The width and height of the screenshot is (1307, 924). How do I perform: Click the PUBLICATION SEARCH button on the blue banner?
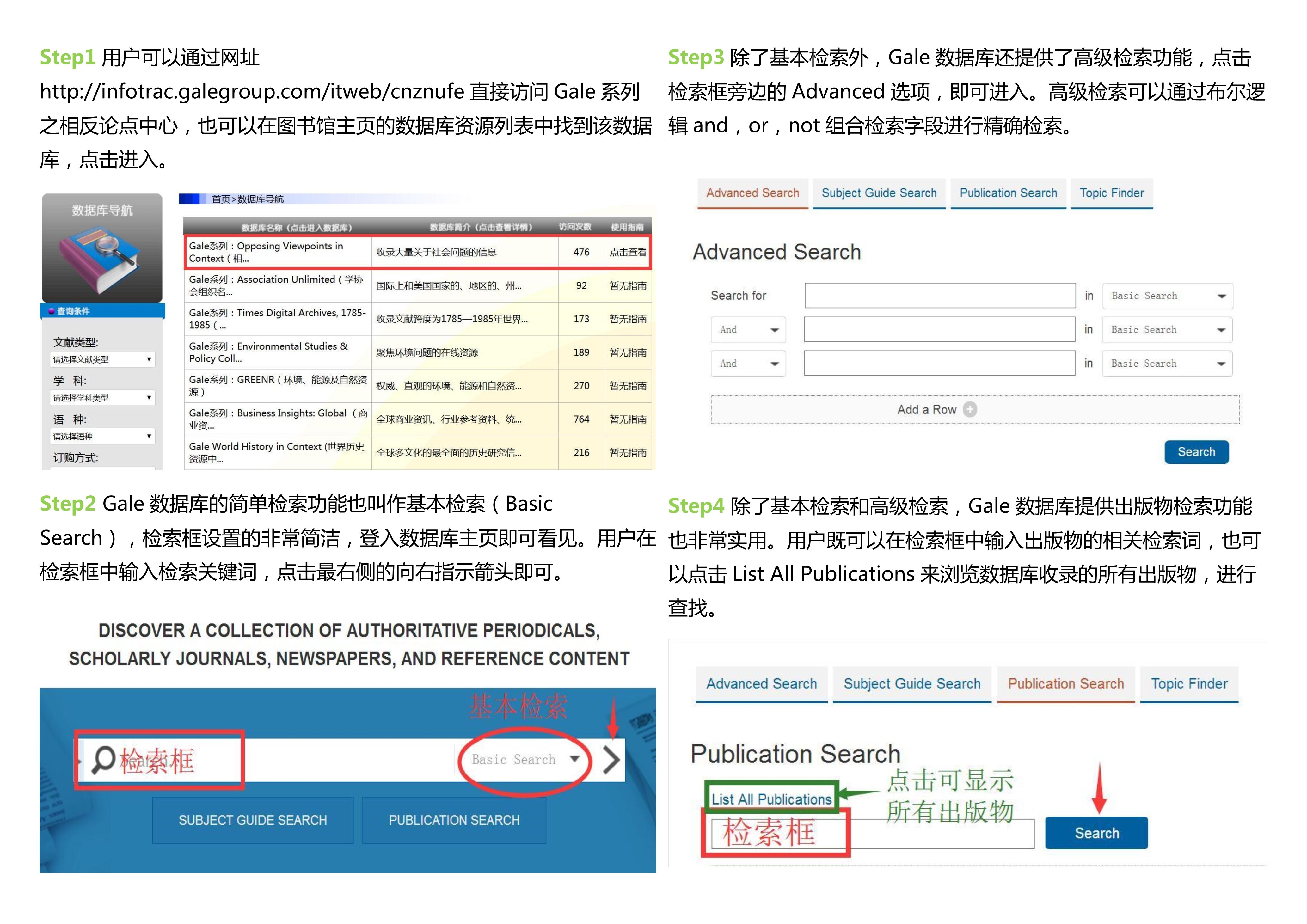coord(454,820)
